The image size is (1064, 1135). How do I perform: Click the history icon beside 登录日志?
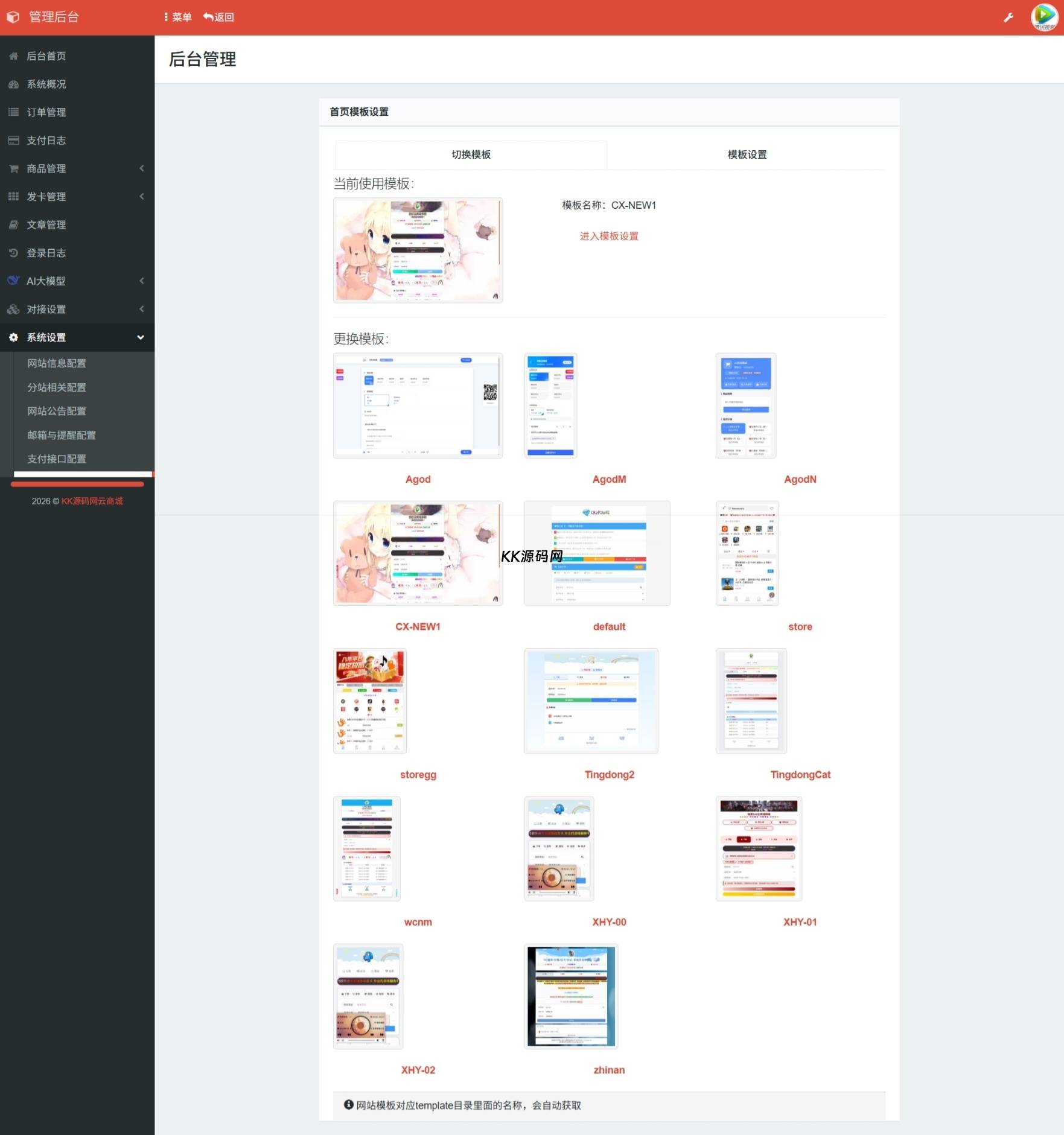pos(13,253)
